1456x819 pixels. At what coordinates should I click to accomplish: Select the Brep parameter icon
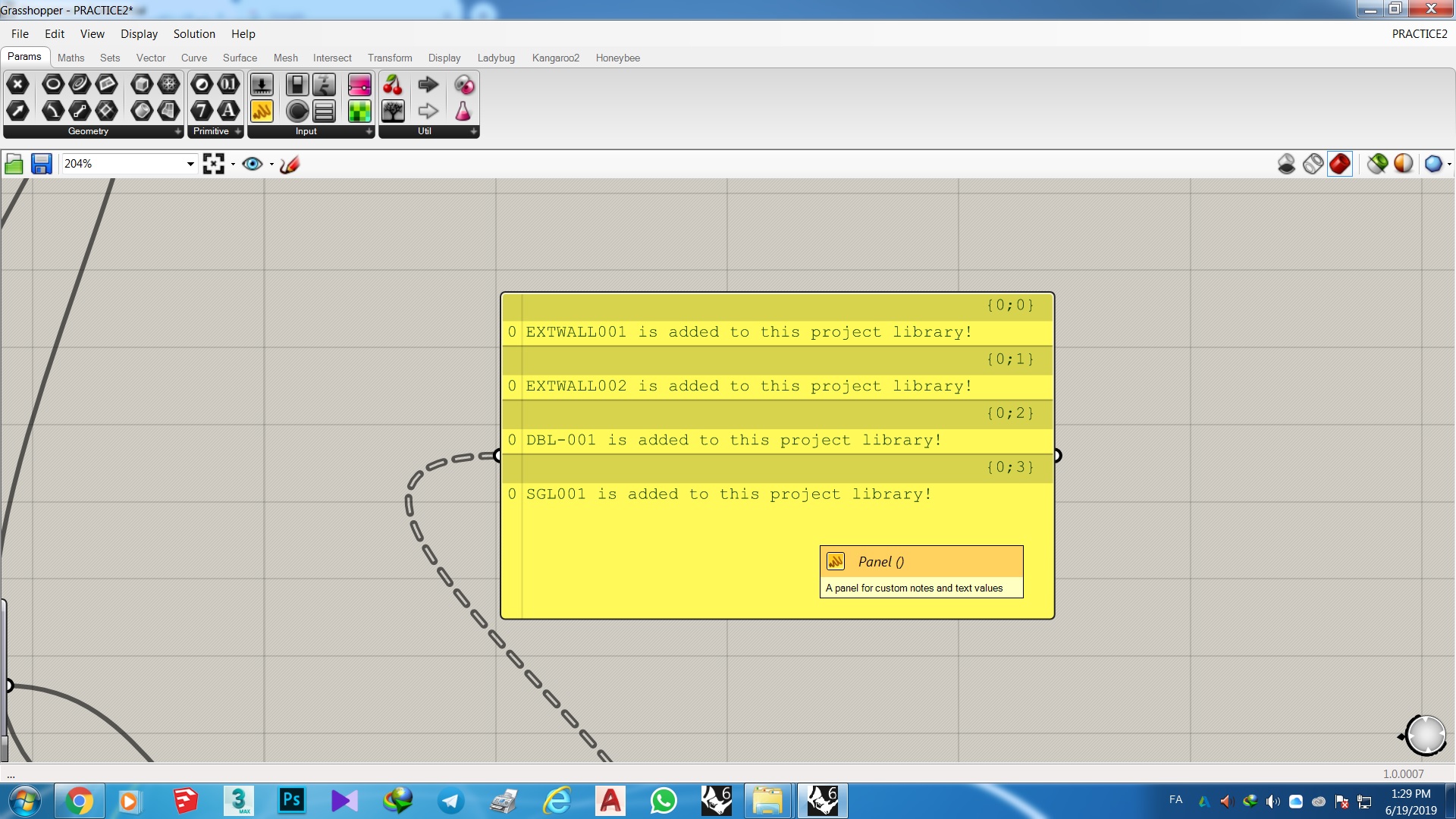click(142, 111)
